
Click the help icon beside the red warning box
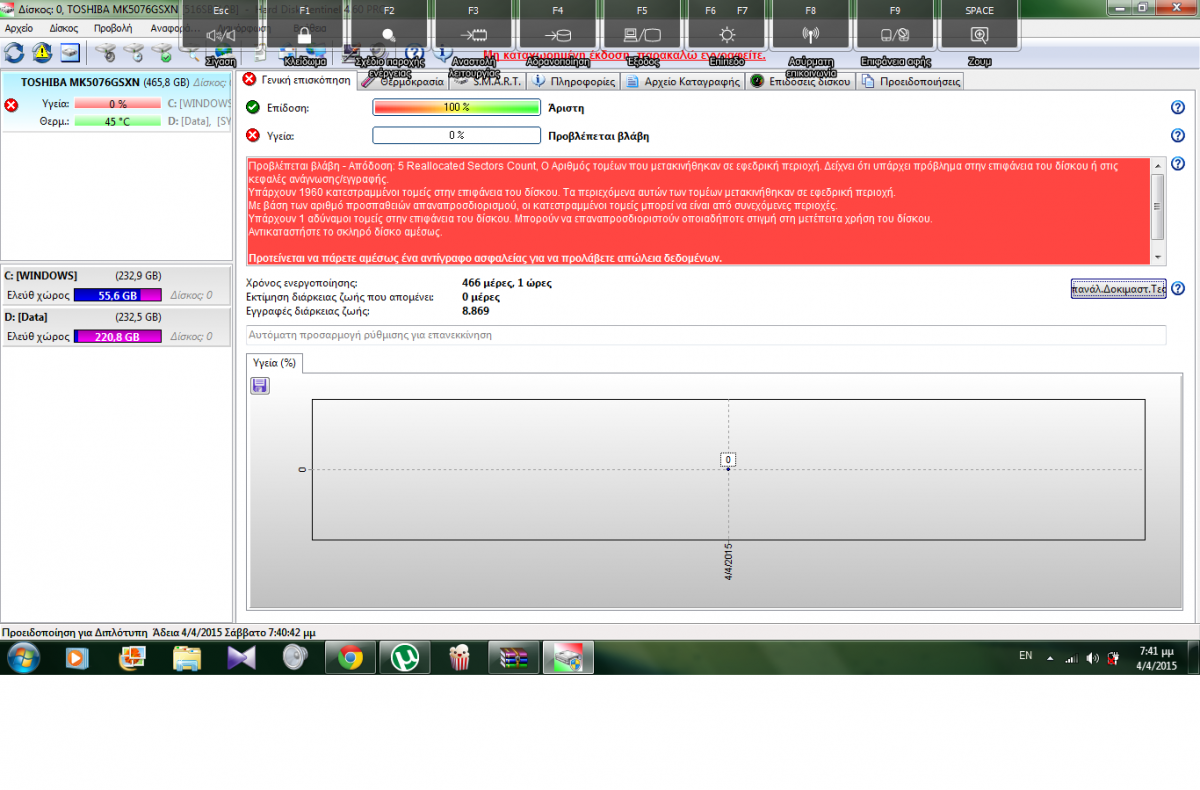[1177, 164]
